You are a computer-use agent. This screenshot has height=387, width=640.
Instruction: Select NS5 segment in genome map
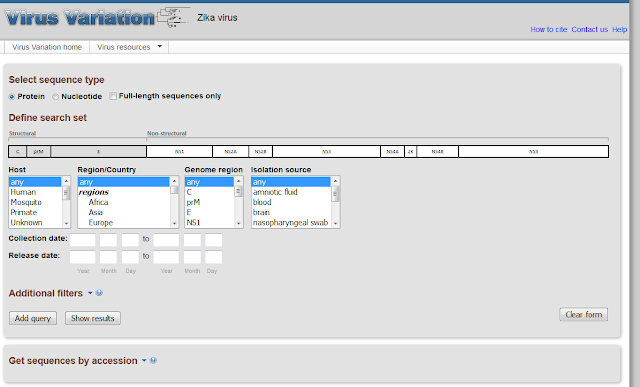tap(533, 151)
